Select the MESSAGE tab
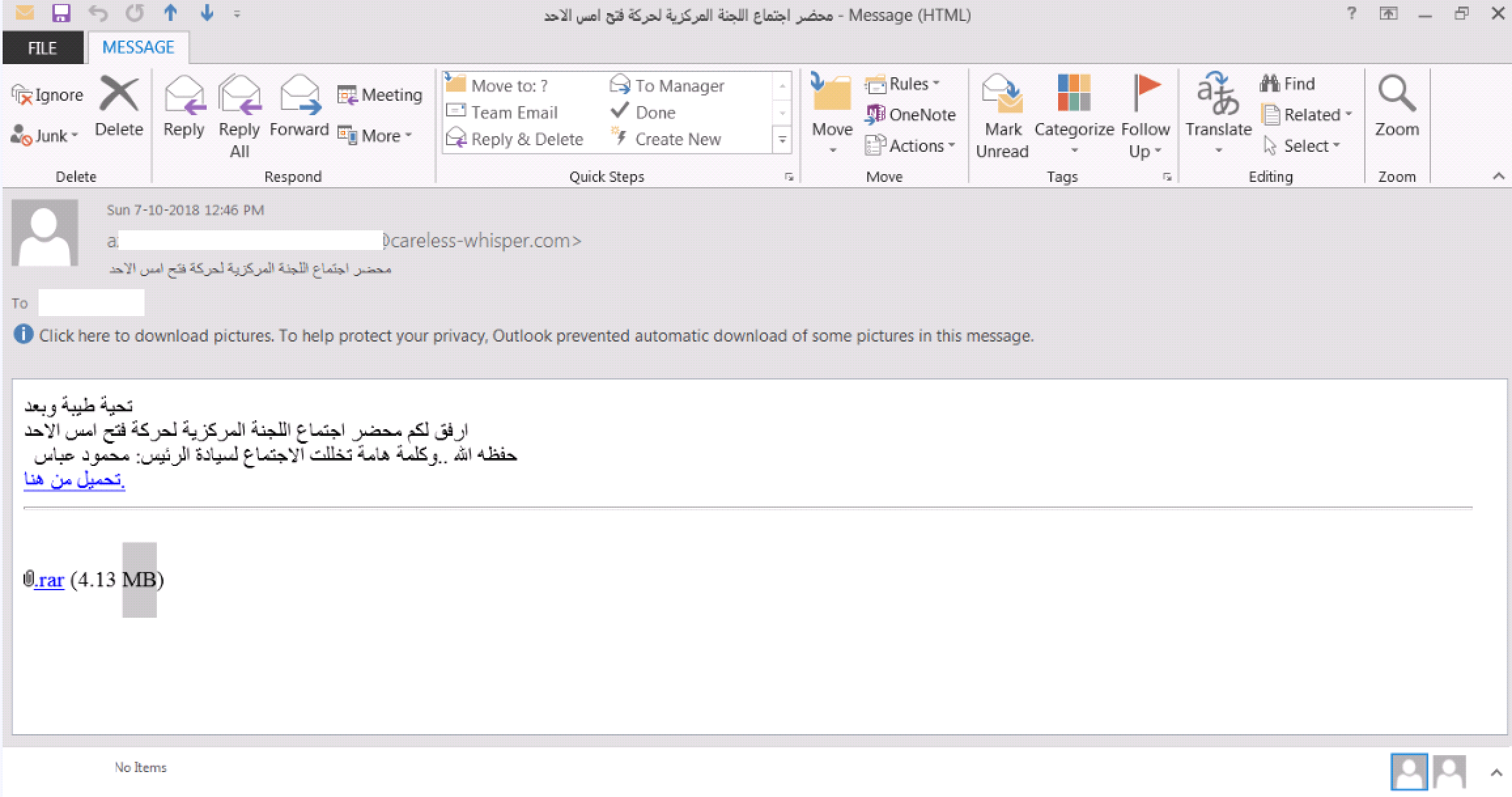Image resolution: width=1512 pixels, height=797 pixels. (138, 47)
